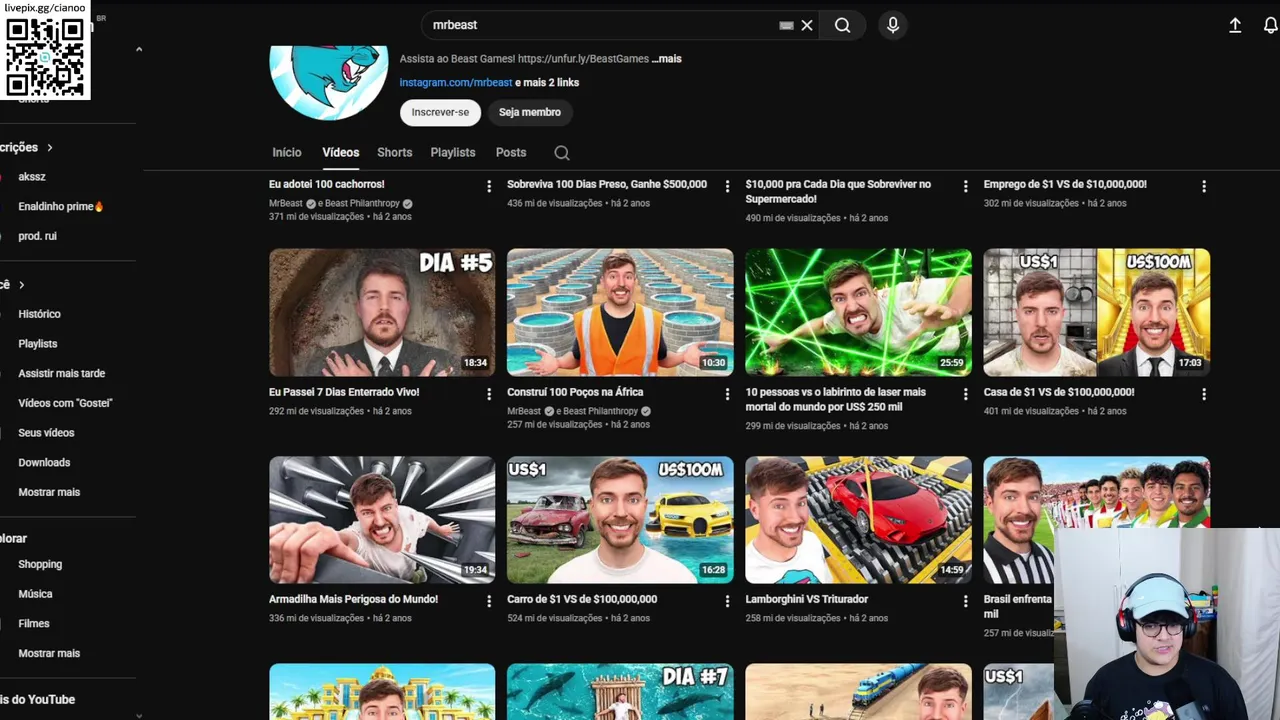
Task: Expand channel description with ...mais
Action: coord(667,59)
